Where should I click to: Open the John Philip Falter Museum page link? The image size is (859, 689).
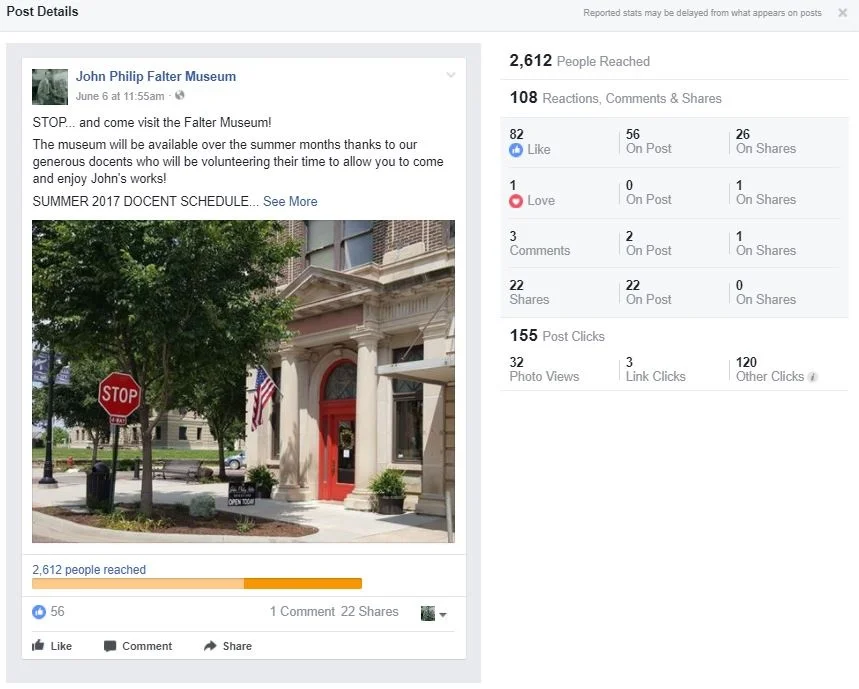point(156,76)
